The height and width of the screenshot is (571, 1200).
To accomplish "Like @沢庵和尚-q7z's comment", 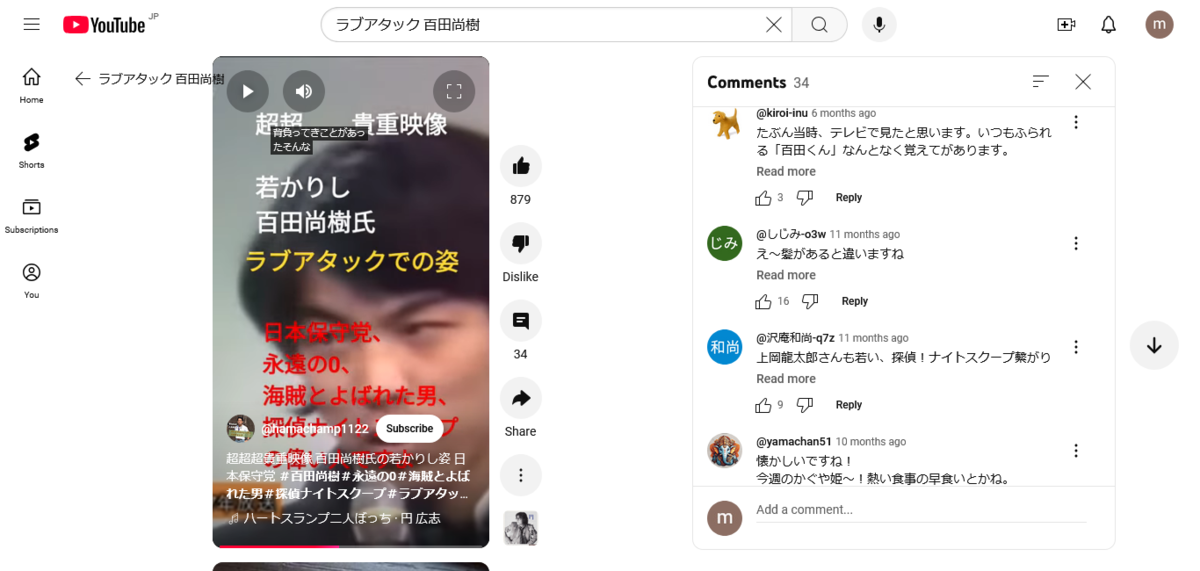I will click(x=764, y=405).
